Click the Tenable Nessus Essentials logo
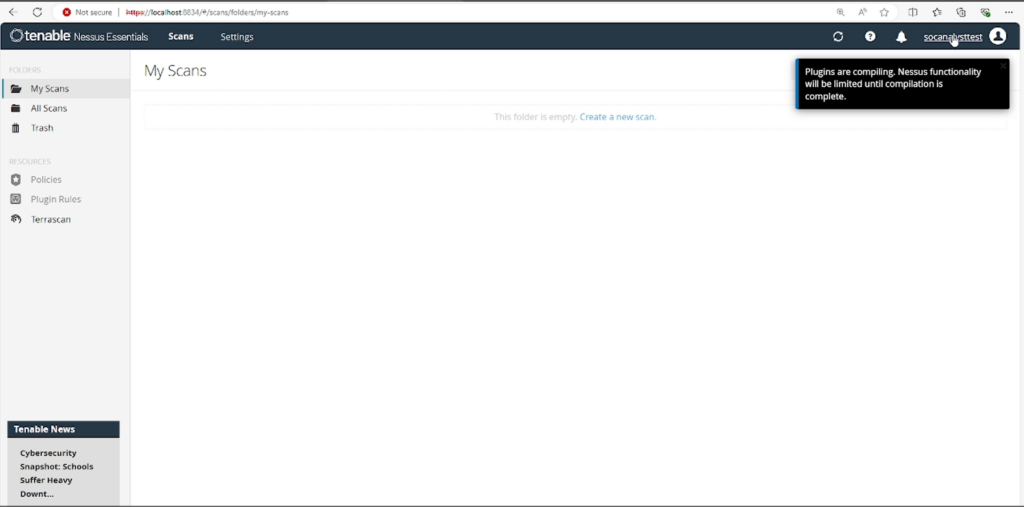 79,37
